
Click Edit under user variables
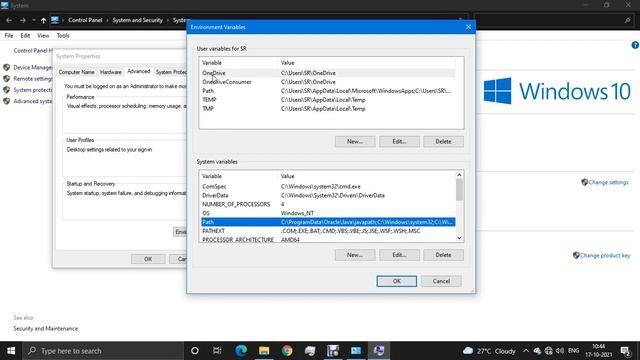coord(399,142)
